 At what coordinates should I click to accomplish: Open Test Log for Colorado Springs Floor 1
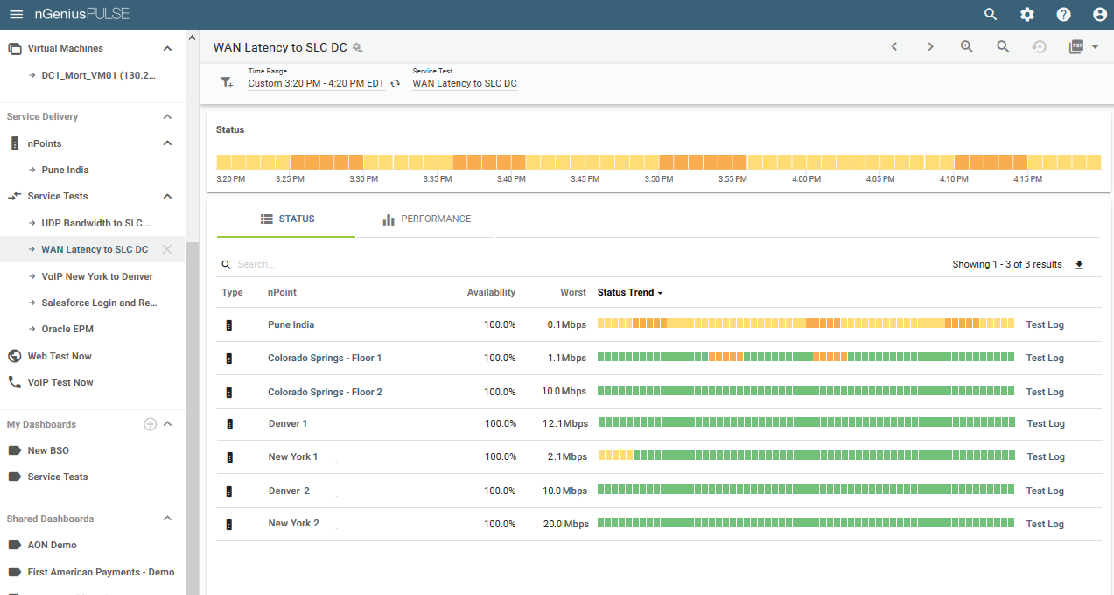(1044, 358)
